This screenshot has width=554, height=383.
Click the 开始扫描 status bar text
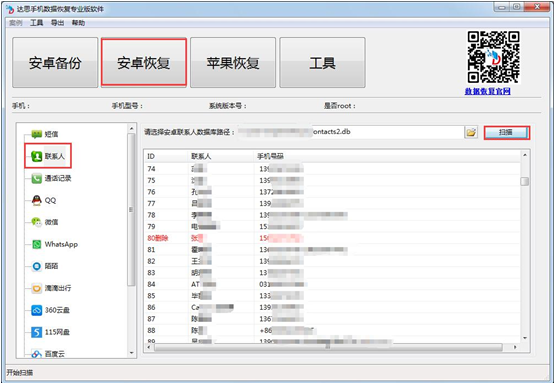coord(20,373)
